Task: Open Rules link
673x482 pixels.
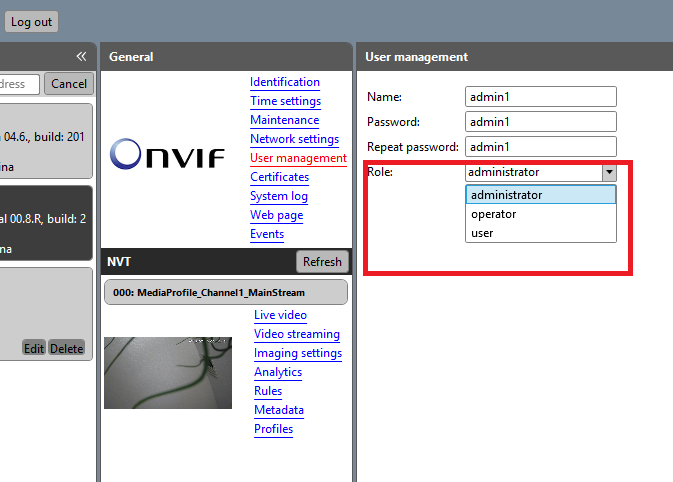Action: click(268, 391)
